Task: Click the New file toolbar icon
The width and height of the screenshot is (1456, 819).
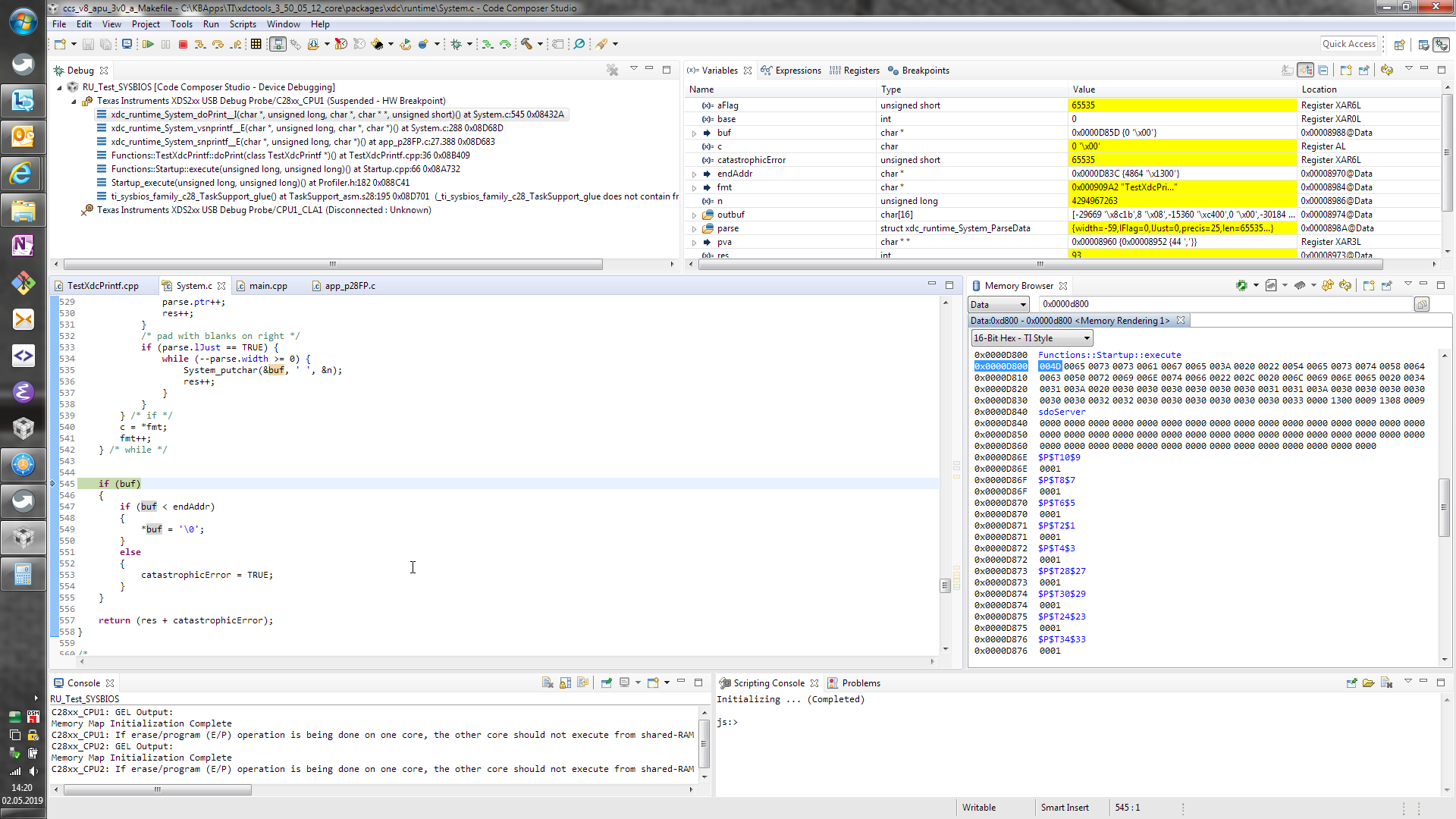Action: tap(61, 45)
